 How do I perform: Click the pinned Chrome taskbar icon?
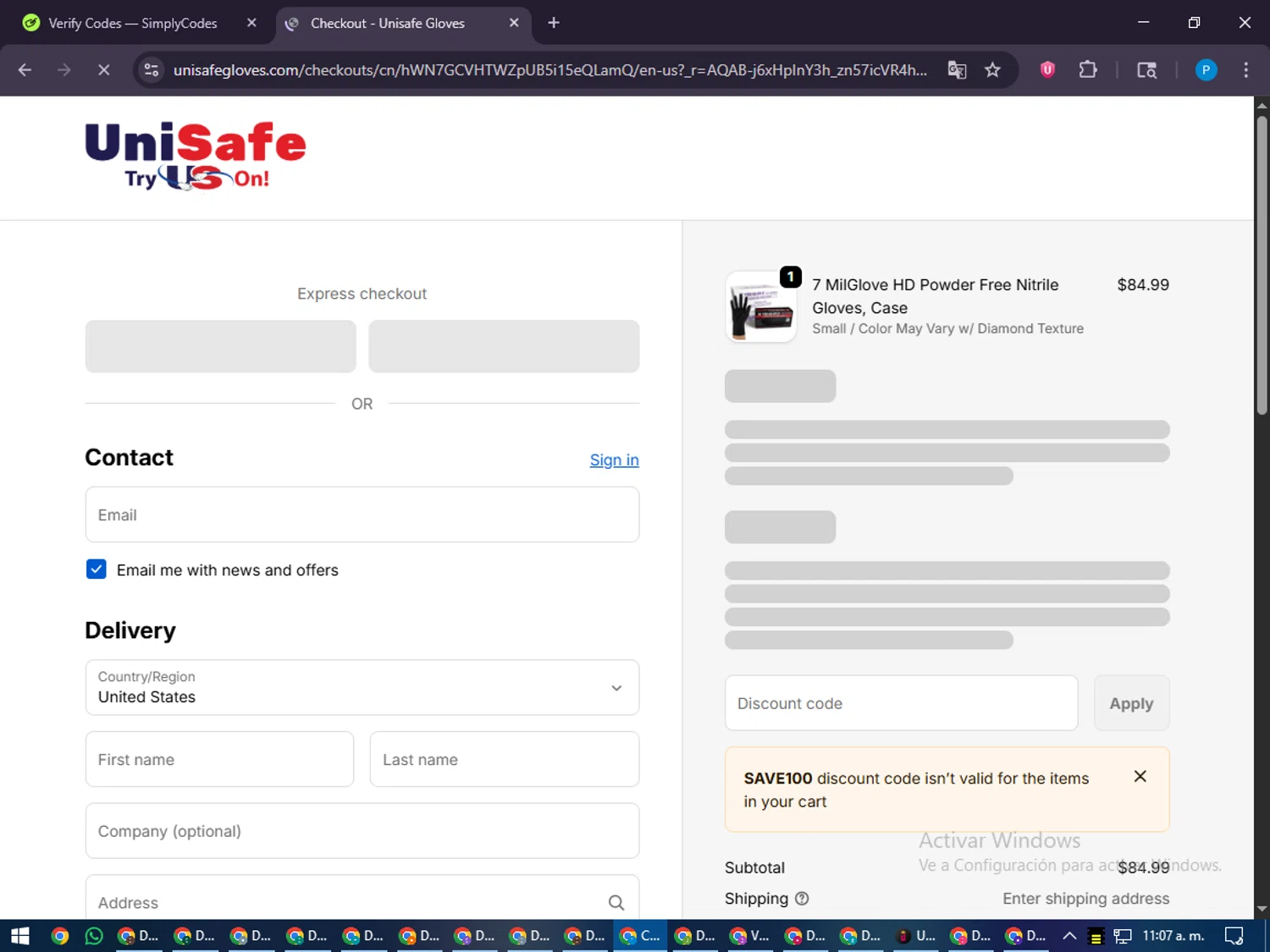click(x=59, y=936)
